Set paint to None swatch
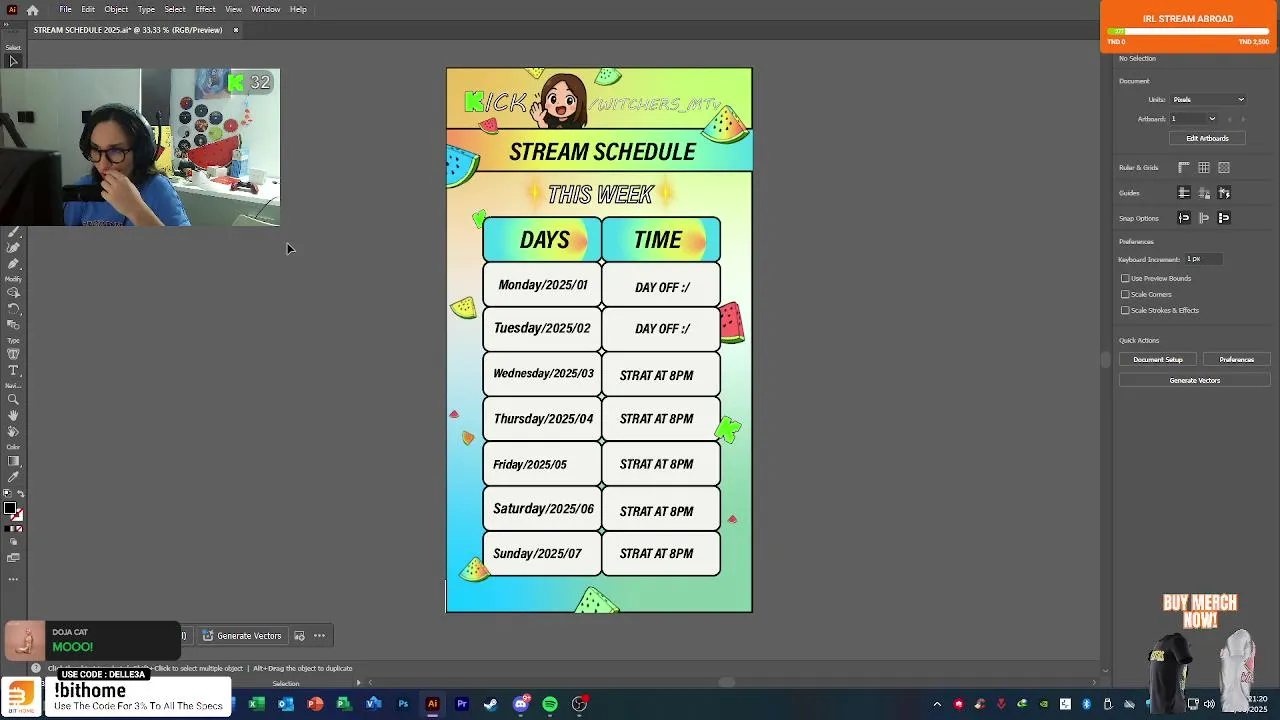This screenshot has width=1280, height=720. pos(21,528)
